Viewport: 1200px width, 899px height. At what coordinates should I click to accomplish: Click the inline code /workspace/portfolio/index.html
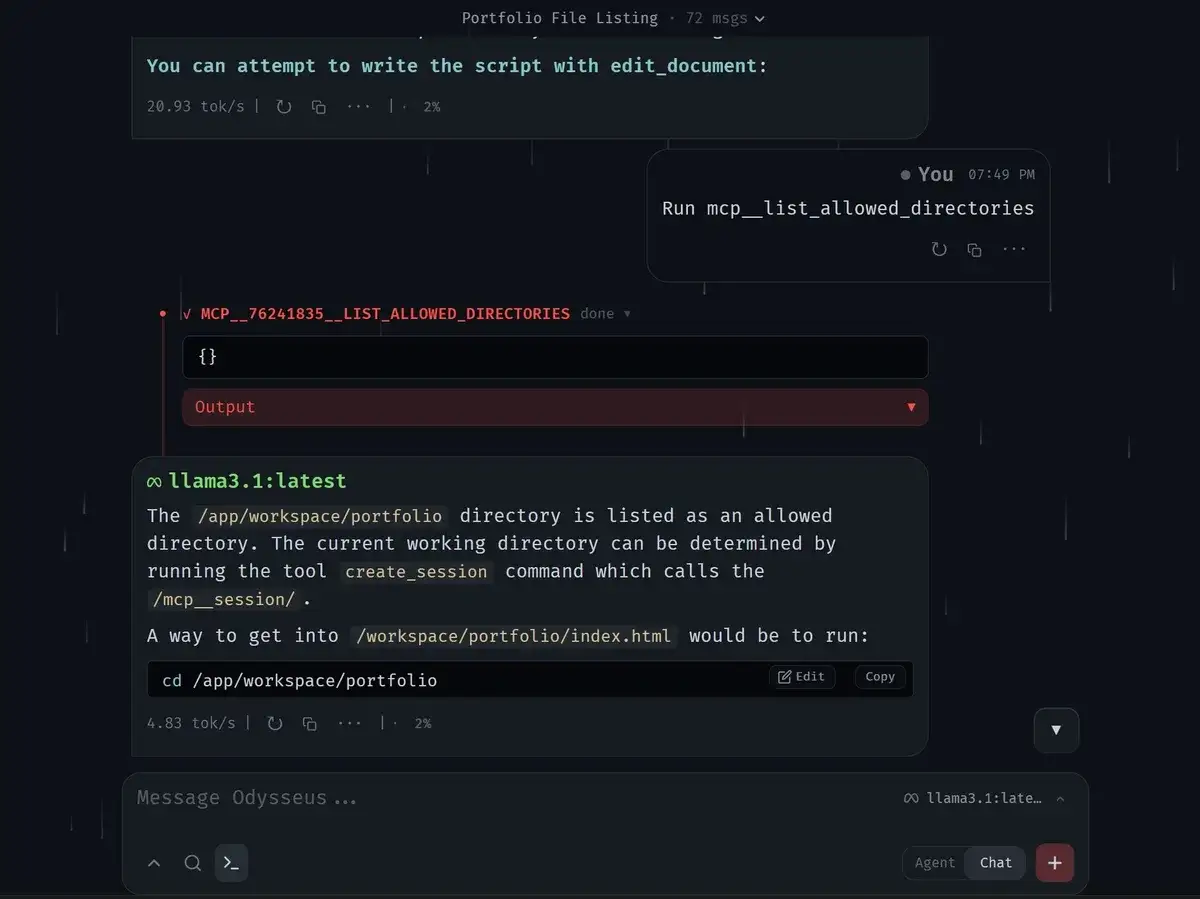click(x=514, y=637)
